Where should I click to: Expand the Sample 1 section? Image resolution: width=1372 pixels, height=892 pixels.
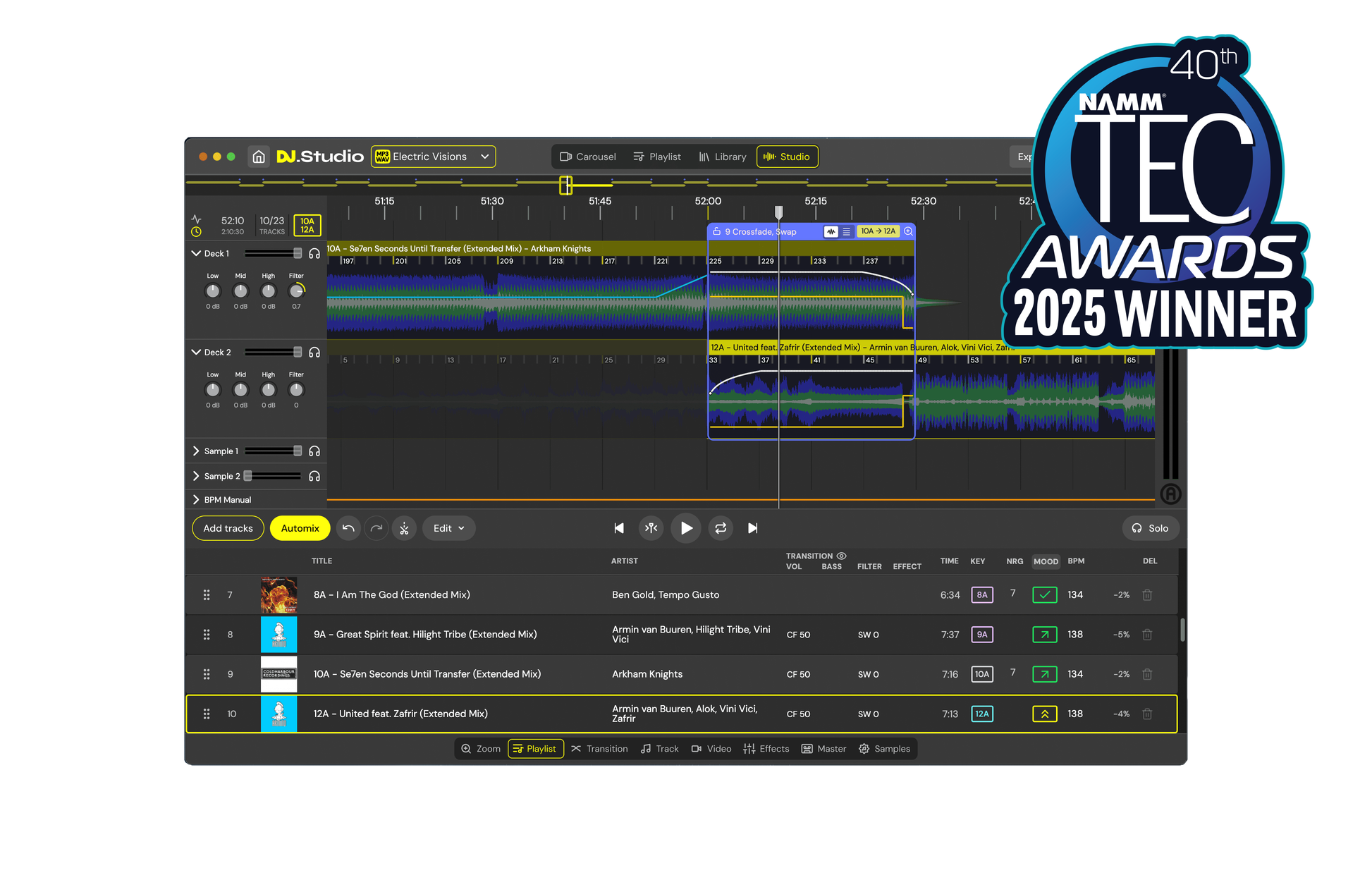pos(195,451)
